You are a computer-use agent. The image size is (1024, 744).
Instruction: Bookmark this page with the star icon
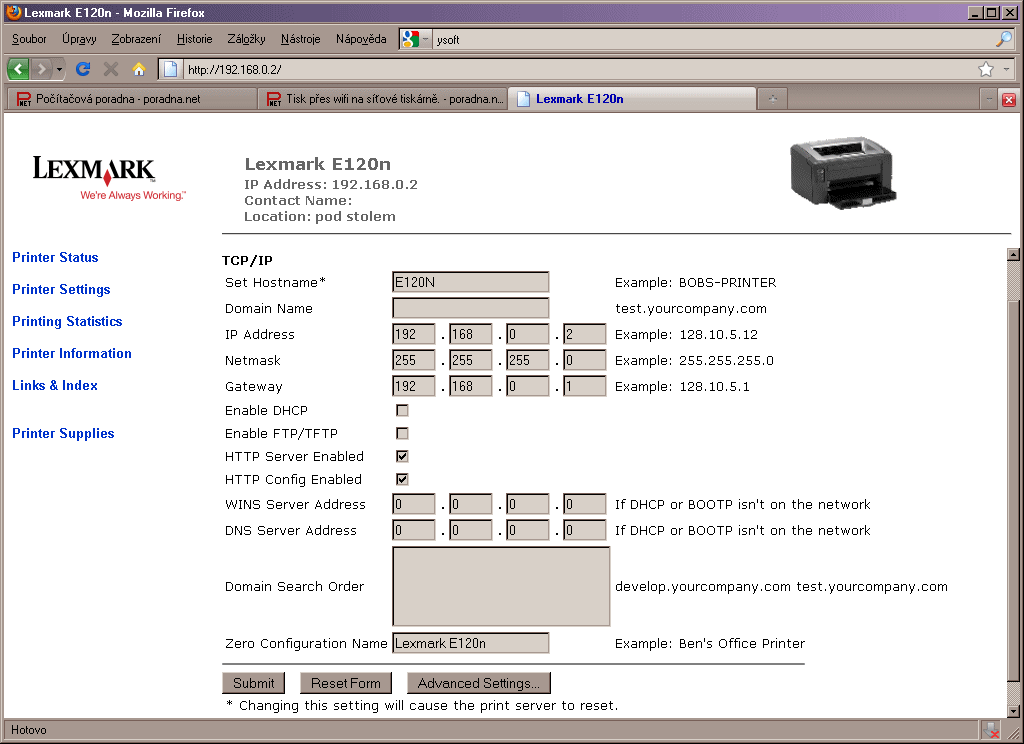click(985, 69)
